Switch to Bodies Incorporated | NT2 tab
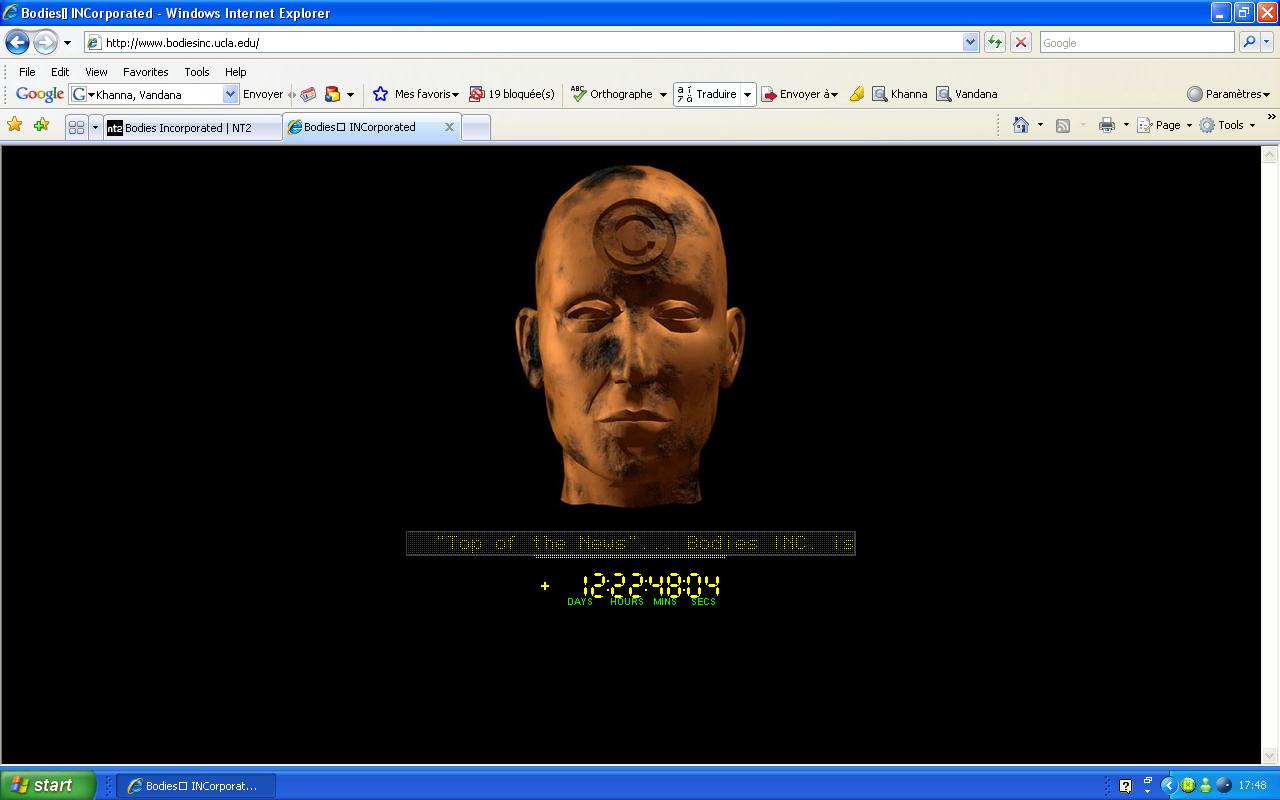 click(193, 127)
